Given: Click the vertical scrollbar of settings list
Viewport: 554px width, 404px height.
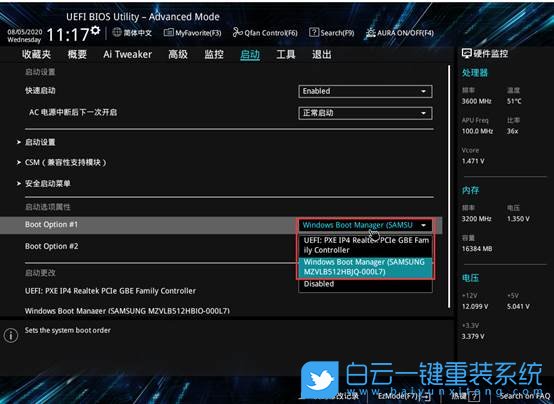Looking at the screenshot, I should [x=449, y=186].
